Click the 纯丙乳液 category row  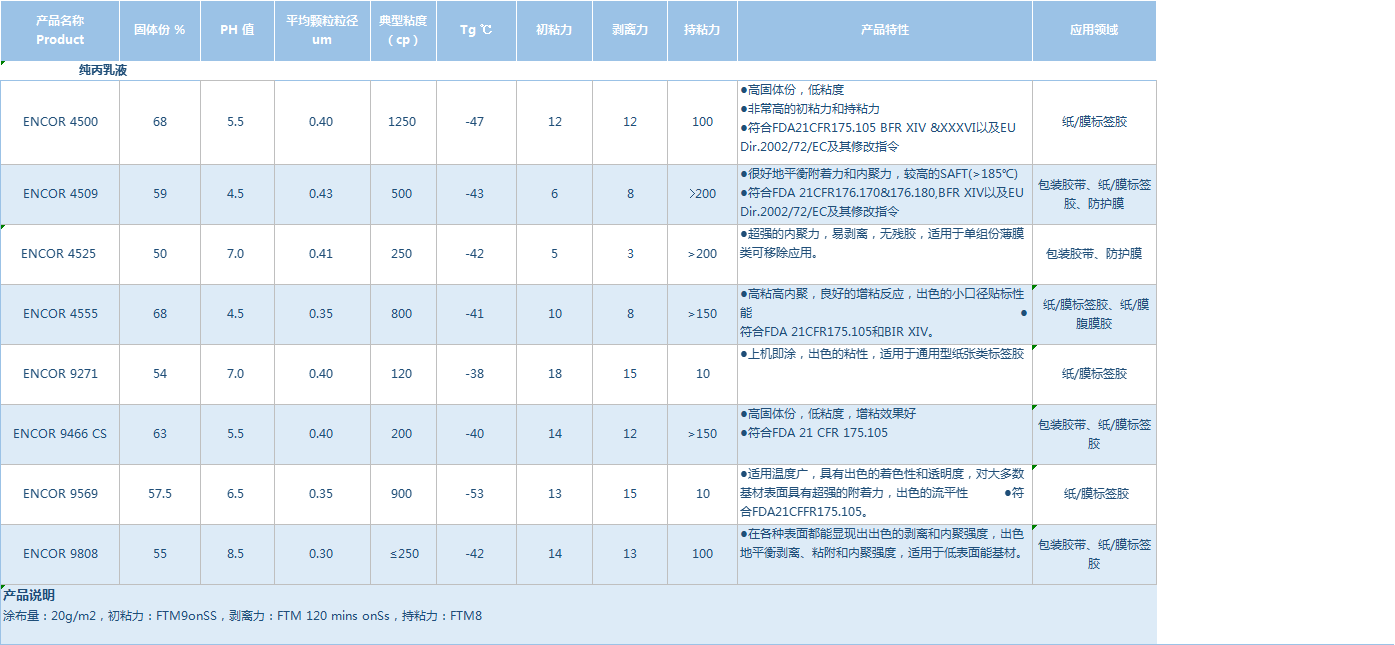click(578, 71)
